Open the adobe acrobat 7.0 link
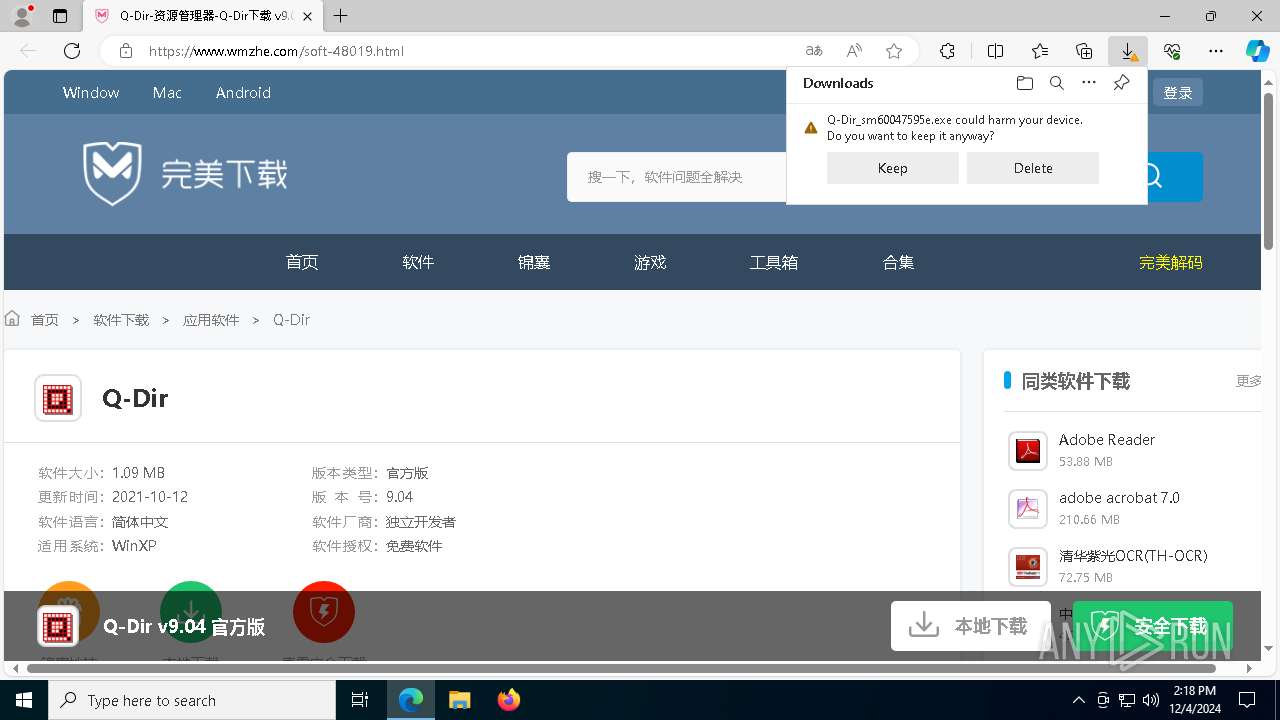This screenshot has width=1280, height=720. pos(1119,497)
